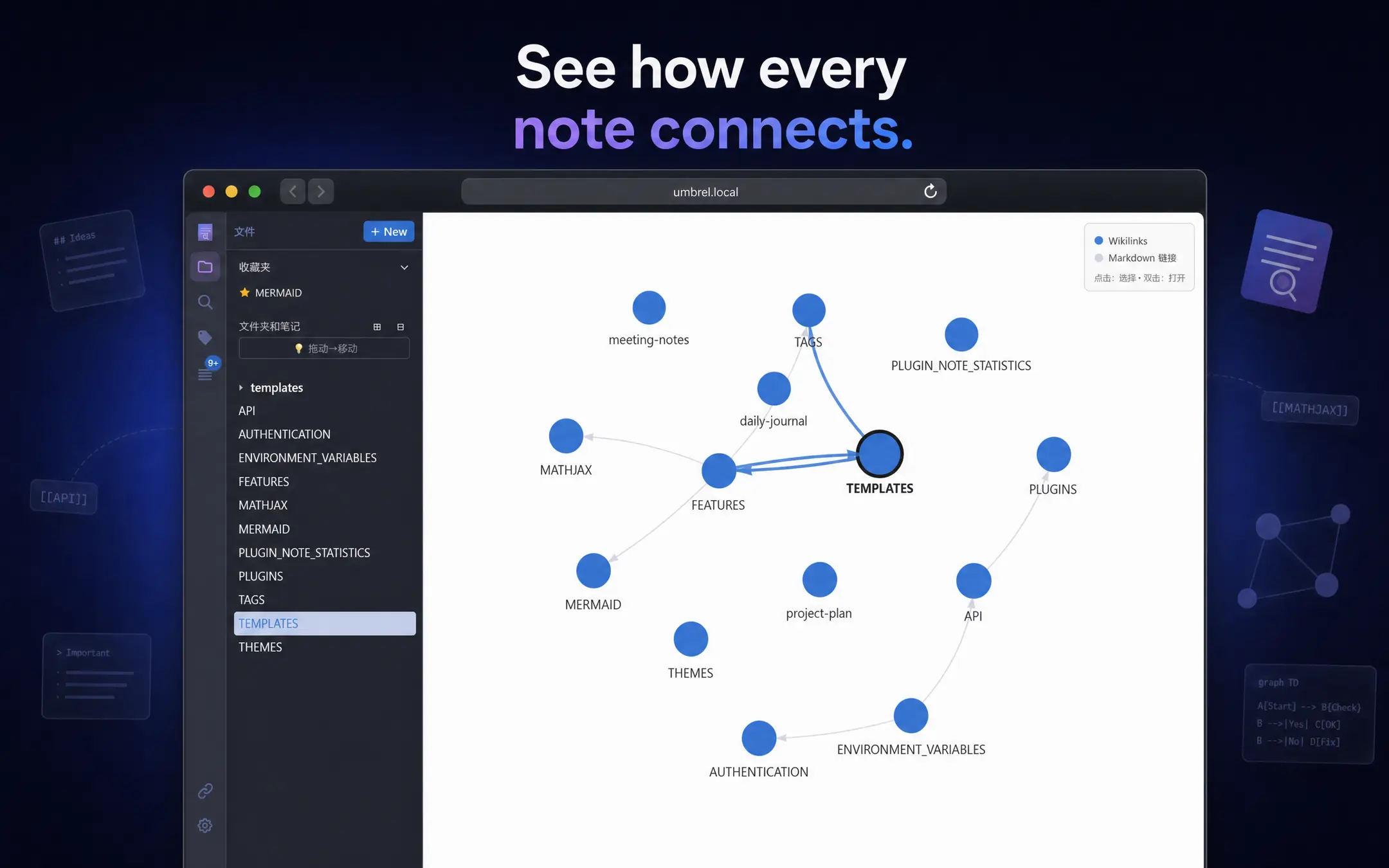This screenshot has width=1389, height=868.
Task: Select the TAGS graph node
Action: [809, 311]
